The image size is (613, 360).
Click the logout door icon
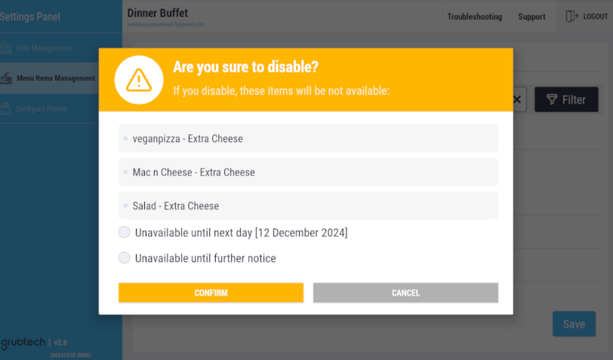572,16
